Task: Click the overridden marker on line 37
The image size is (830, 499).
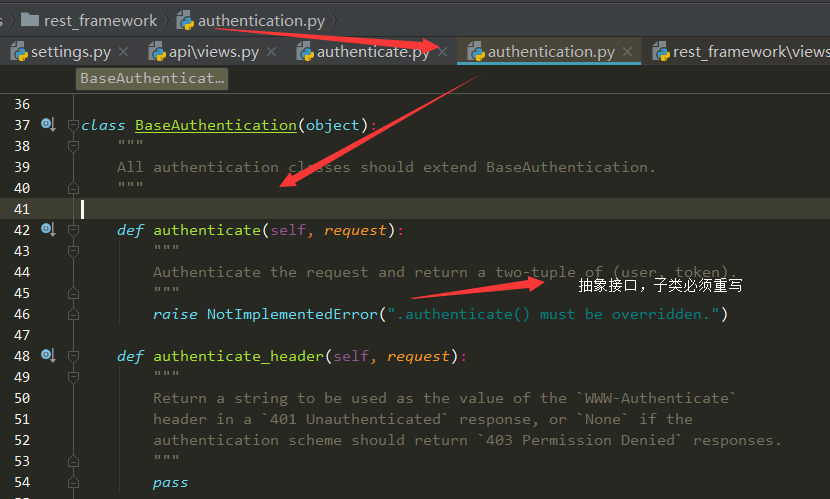Action: pos(48,125)
